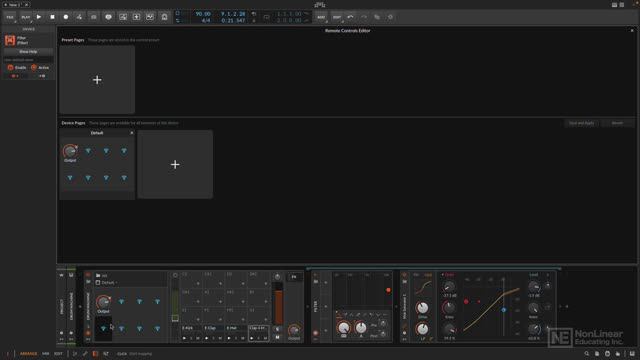Click the first empty mapping slot in the Default page bottom row

click(70, 178)
